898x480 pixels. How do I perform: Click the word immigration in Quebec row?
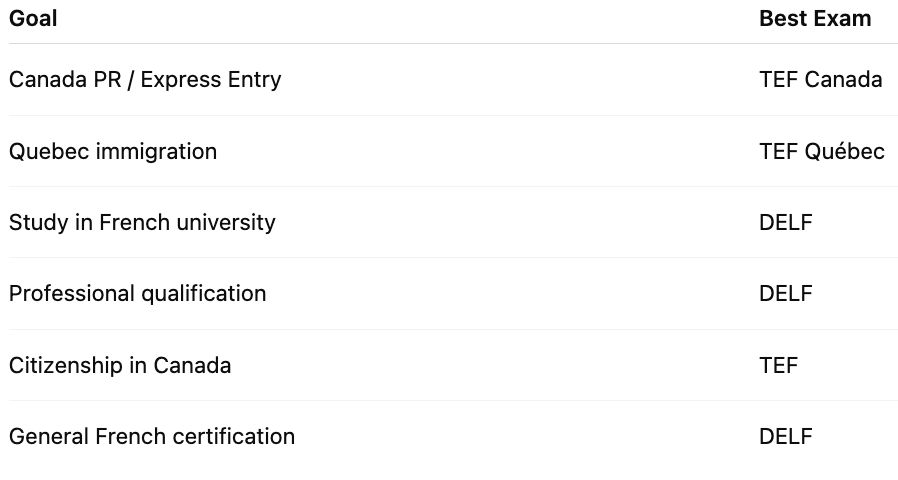click(x=156, y=152)
